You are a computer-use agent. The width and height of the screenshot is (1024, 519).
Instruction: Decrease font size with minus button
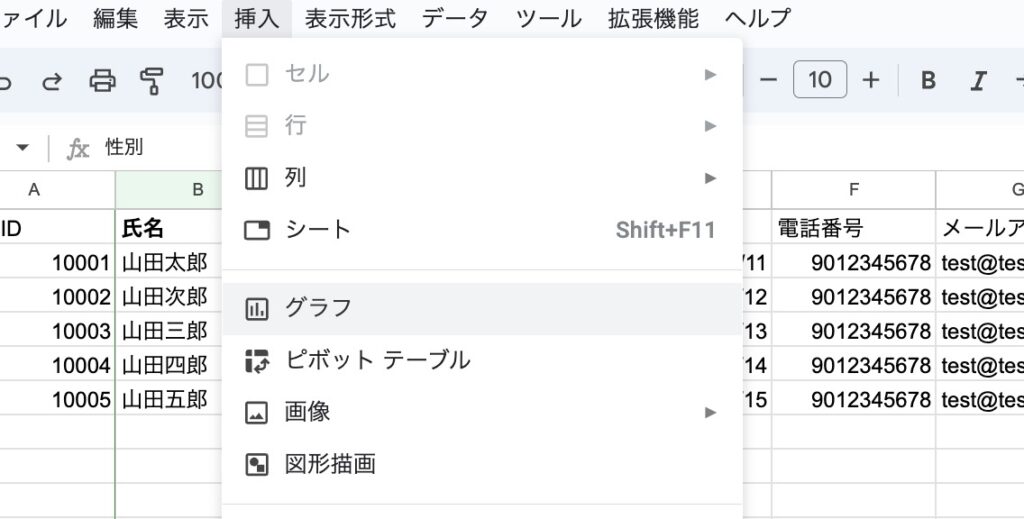pos(768,81)
